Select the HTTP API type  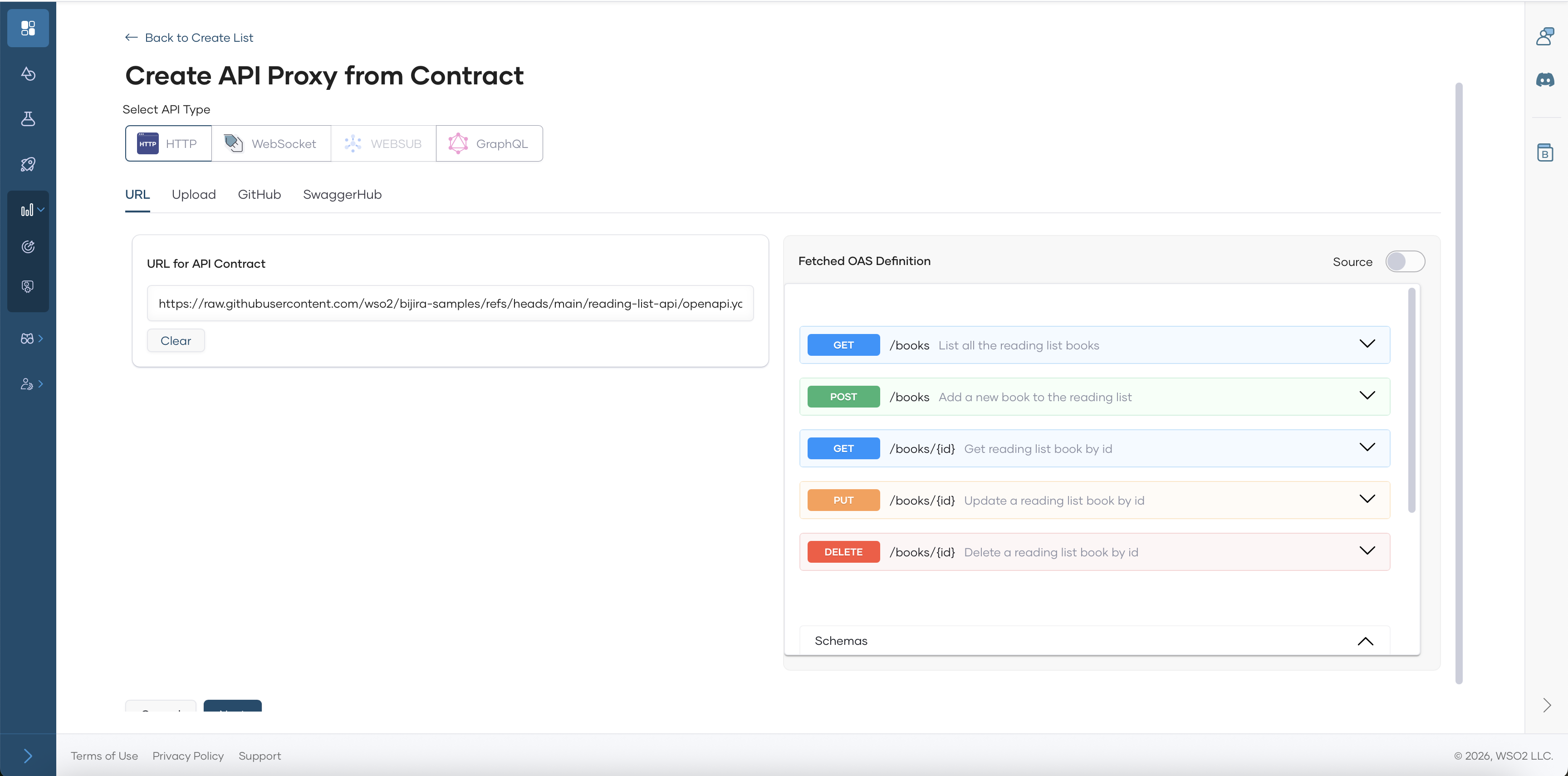click(x=169, y=144)
